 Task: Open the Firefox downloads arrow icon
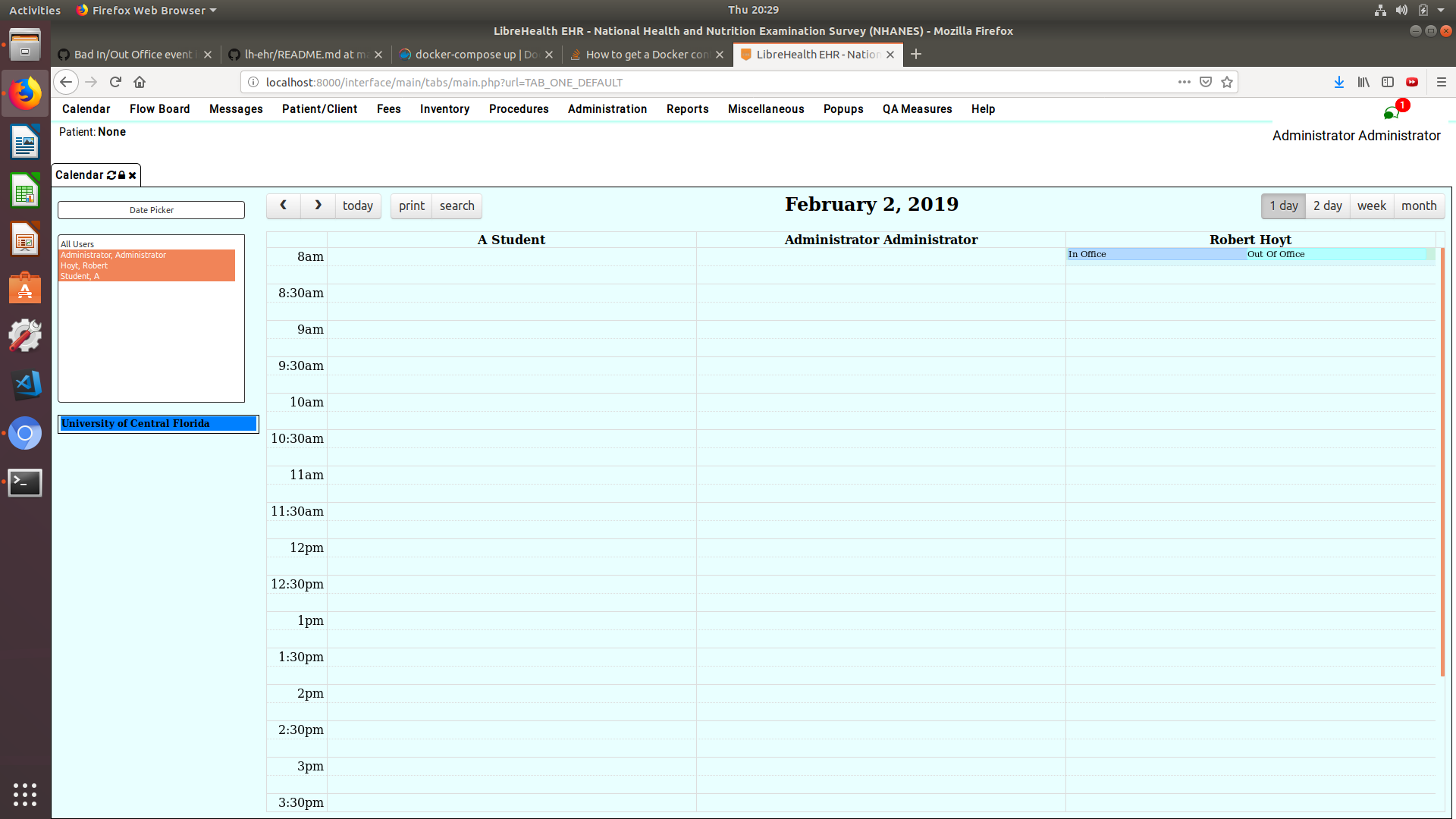pos(1339,82)
